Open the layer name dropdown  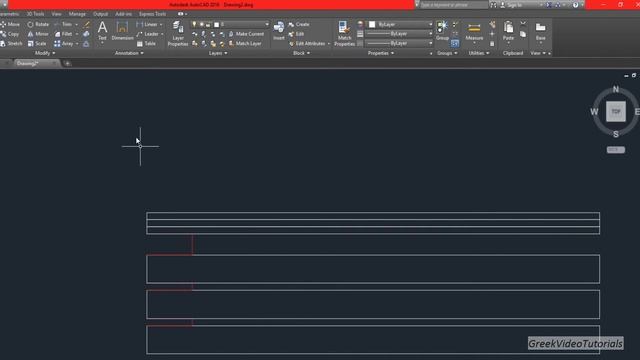point(267,24)
